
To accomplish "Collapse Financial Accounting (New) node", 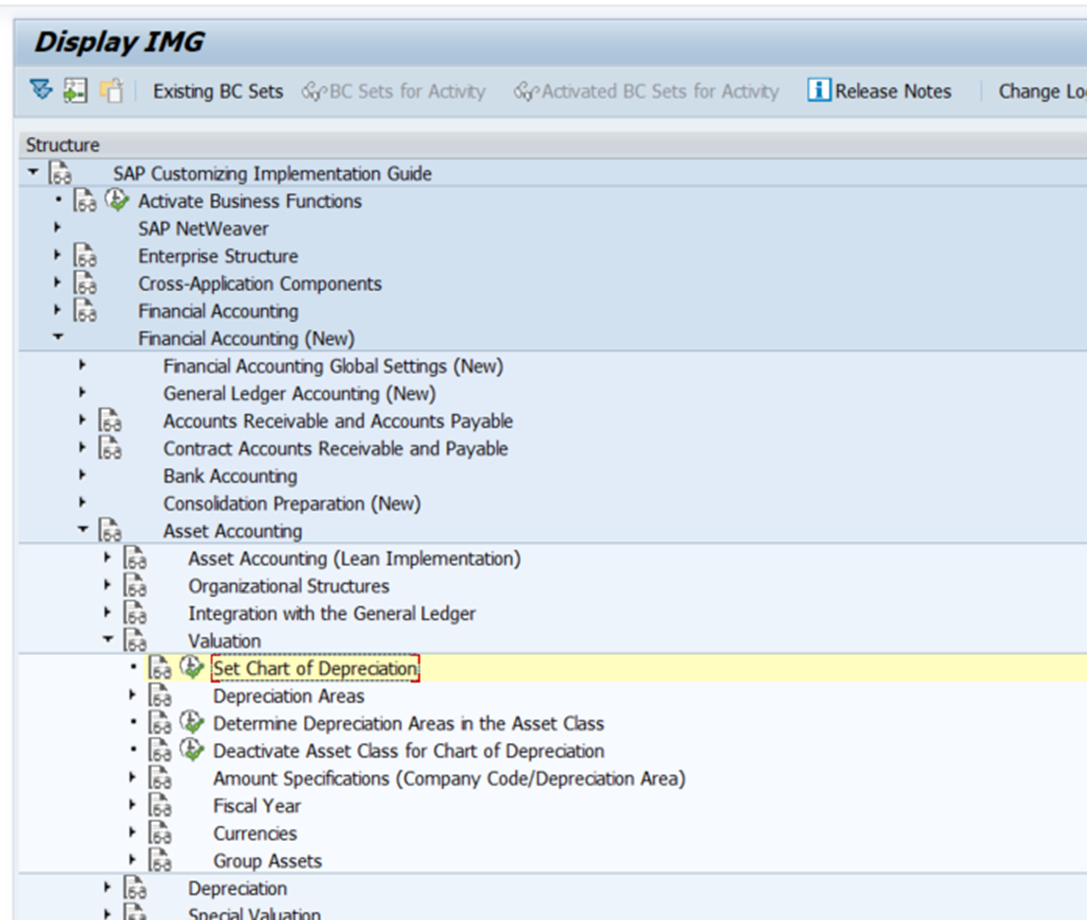I will tap(58, 337).
